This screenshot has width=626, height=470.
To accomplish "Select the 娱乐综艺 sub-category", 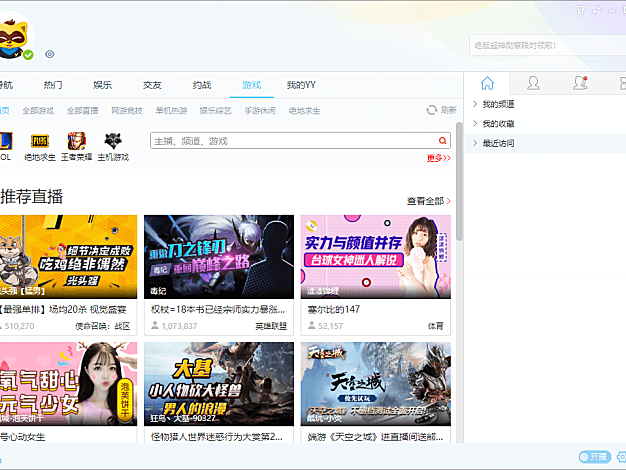I will [216, 111].
